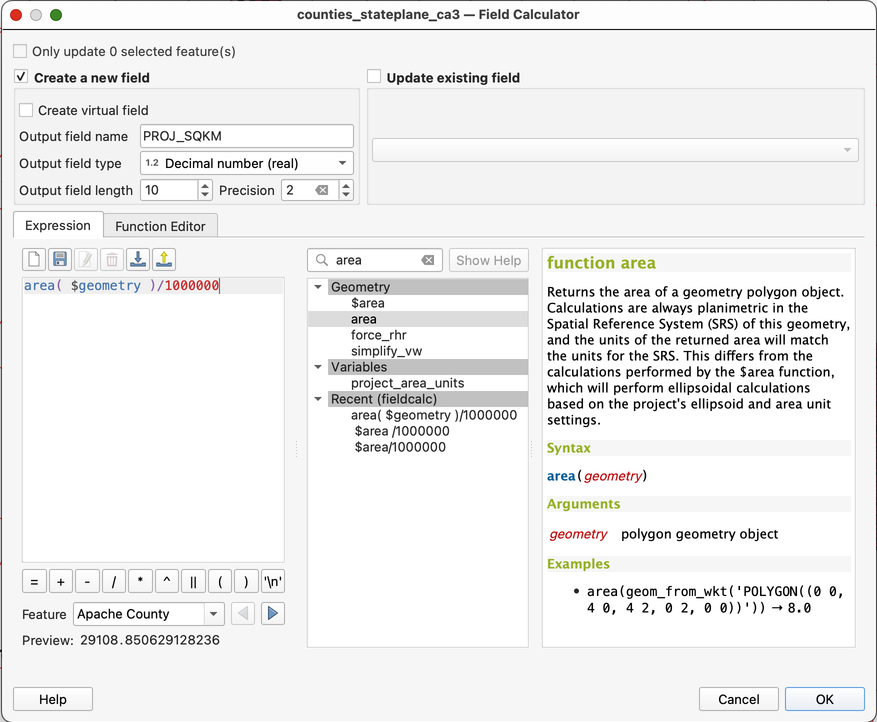The height and width of the screenshot is (722, 877).
Task: Check the Update existing field option
Action: [374, 77]
